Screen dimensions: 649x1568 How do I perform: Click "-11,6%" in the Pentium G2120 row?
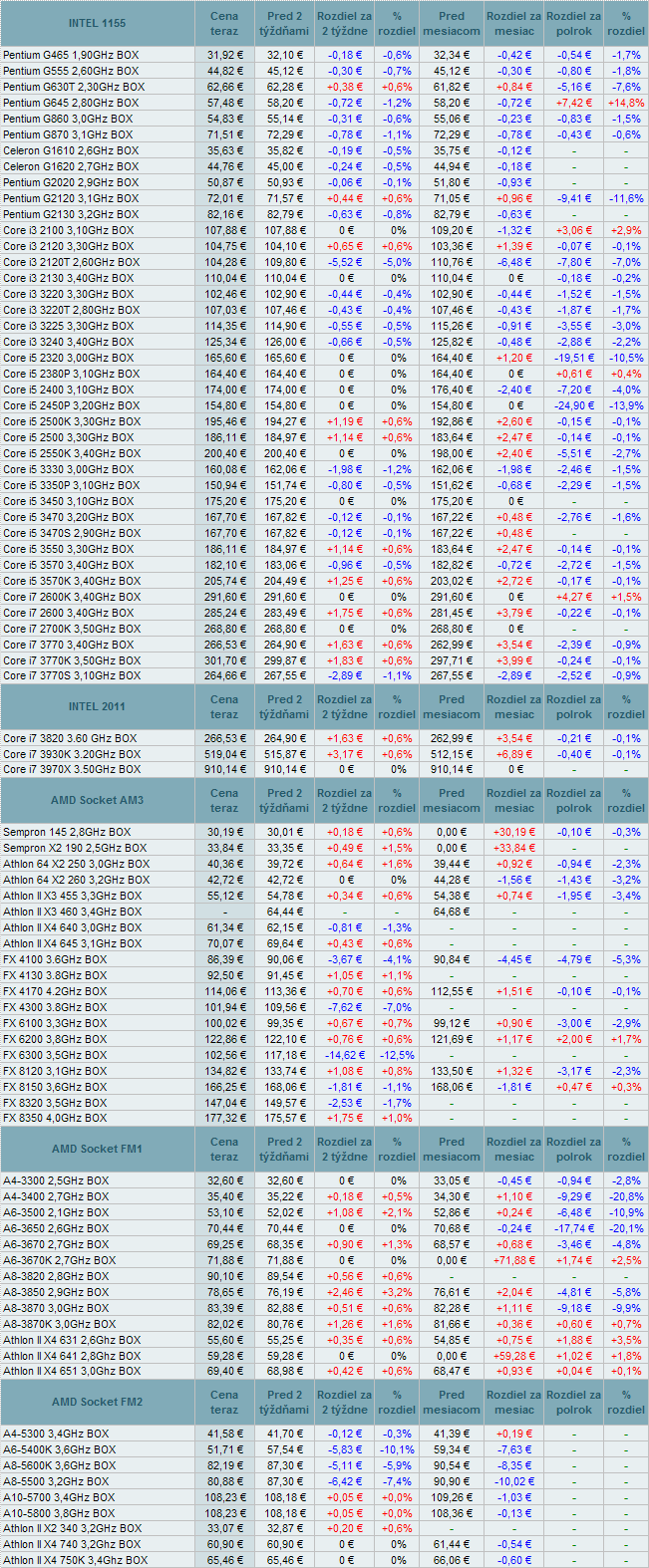[626, 198]
